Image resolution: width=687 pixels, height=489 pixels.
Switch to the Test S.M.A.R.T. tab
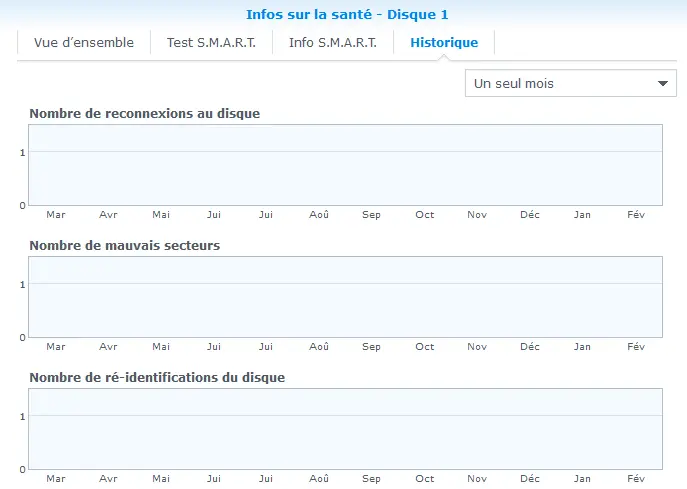211,43
